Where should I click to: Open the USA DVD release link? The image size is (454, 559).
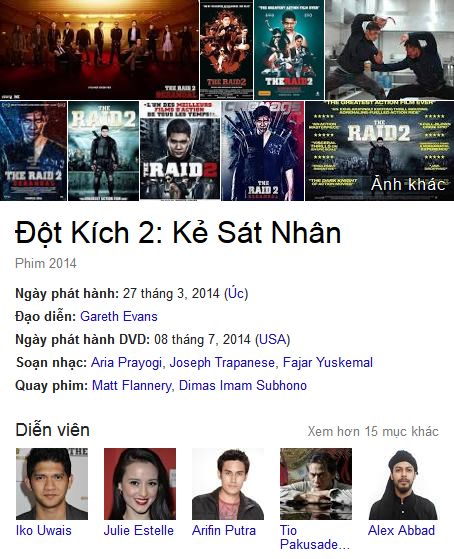click(272, 339)
